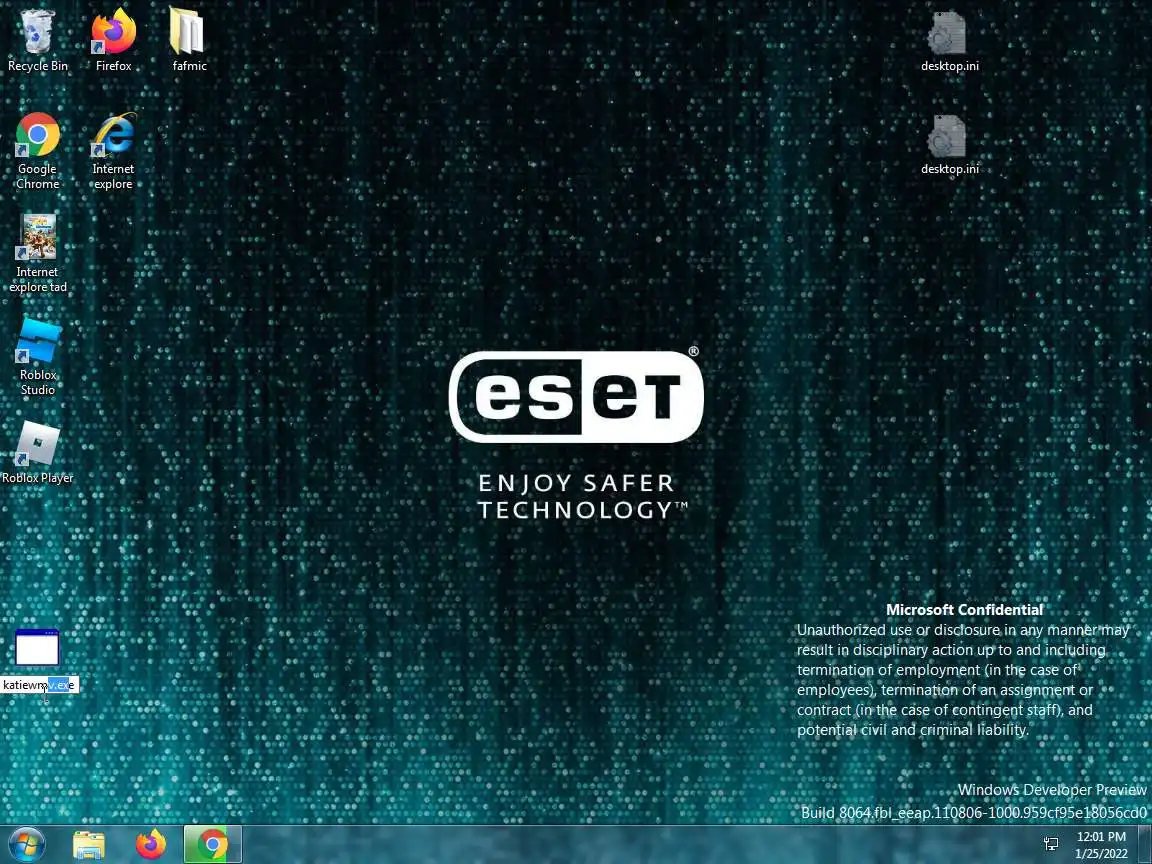The width and height of the screenshot is (1152, 864).
Task: Open the clock showing 12:01 PM
Action: click(1101, 845)
